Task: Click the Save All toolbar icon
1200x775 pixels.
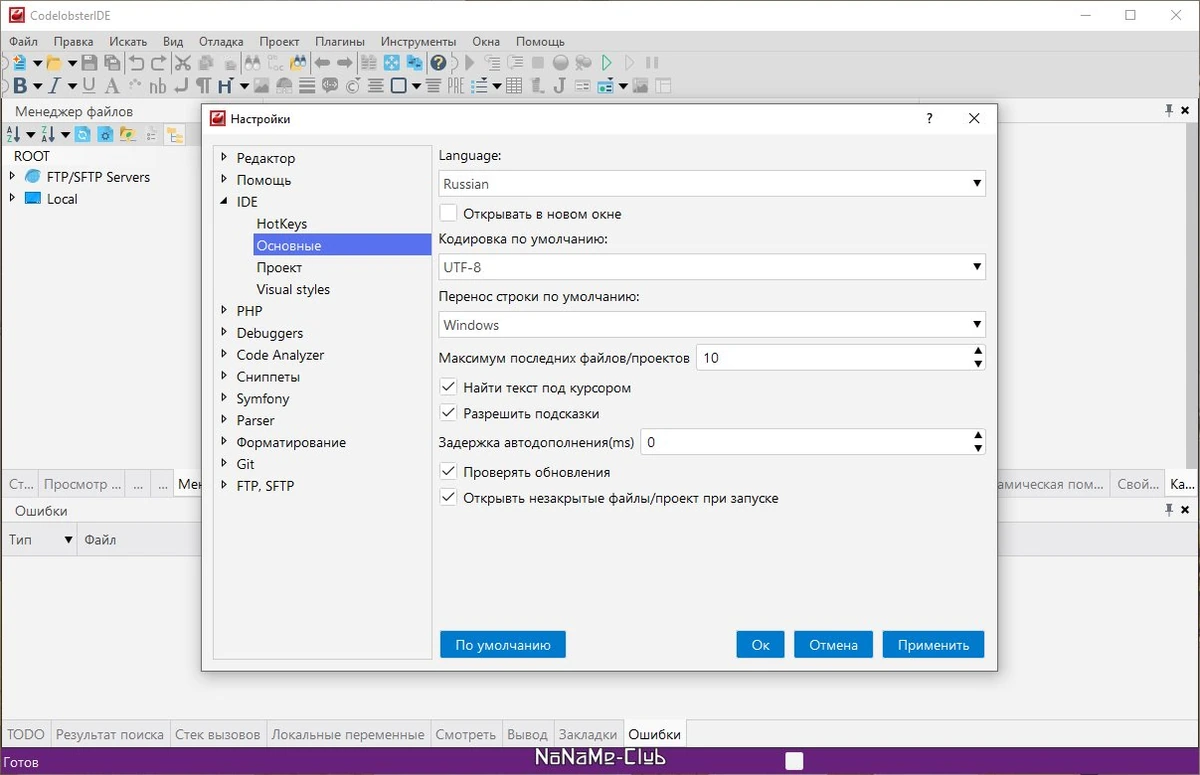Action: (x=112, y=62)
